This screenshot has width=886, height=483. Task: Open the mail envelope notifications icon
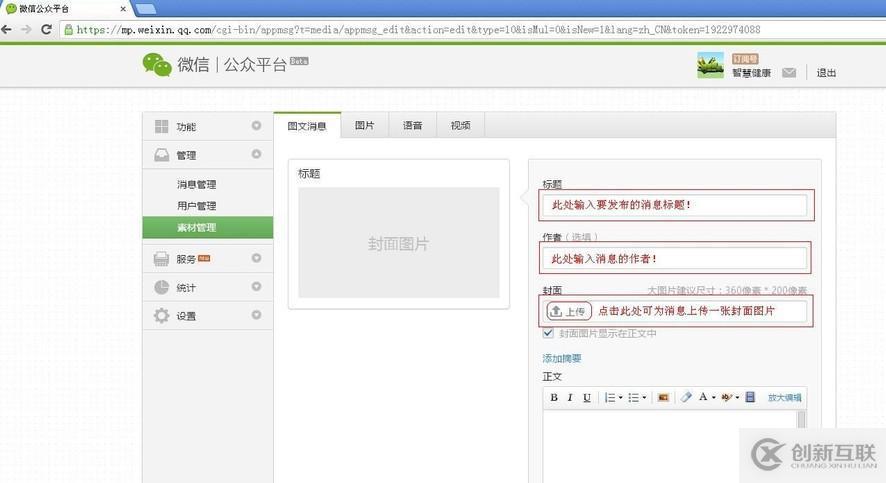tap(789, 72)
